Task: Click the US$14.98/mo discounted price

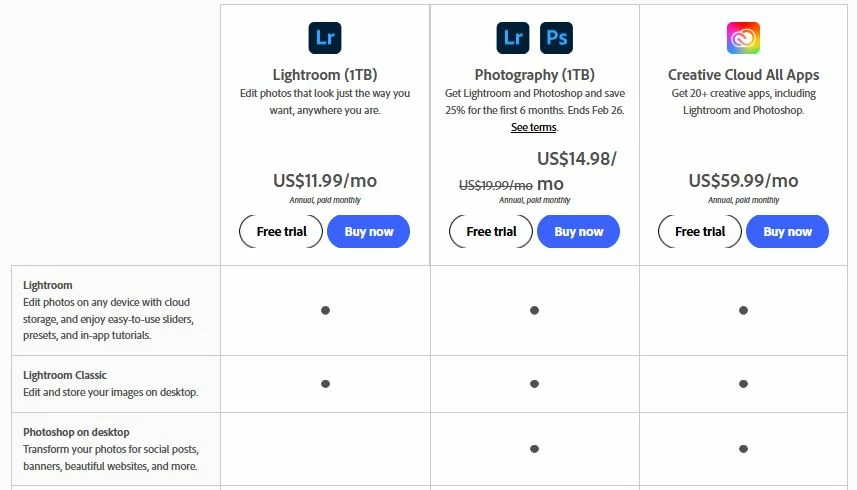Action: (577, 171)
